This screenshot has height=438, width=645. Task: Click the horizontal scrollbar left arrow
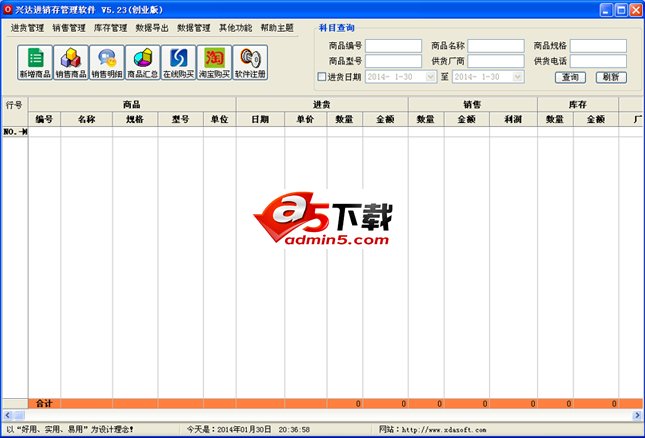coord(7,415)
